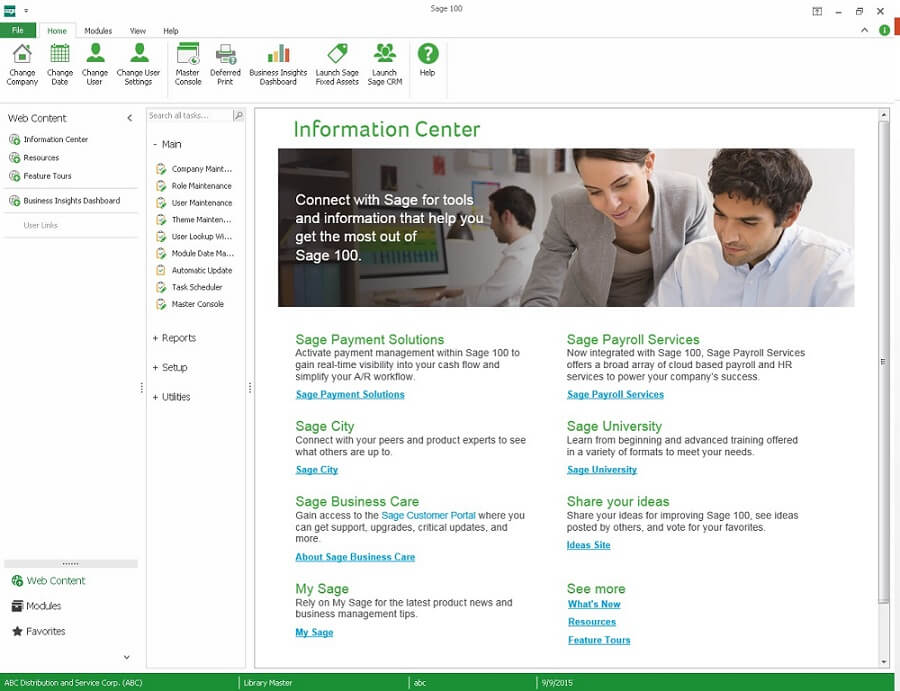
Task: Open Change User Settings
Action: point(137,63)
